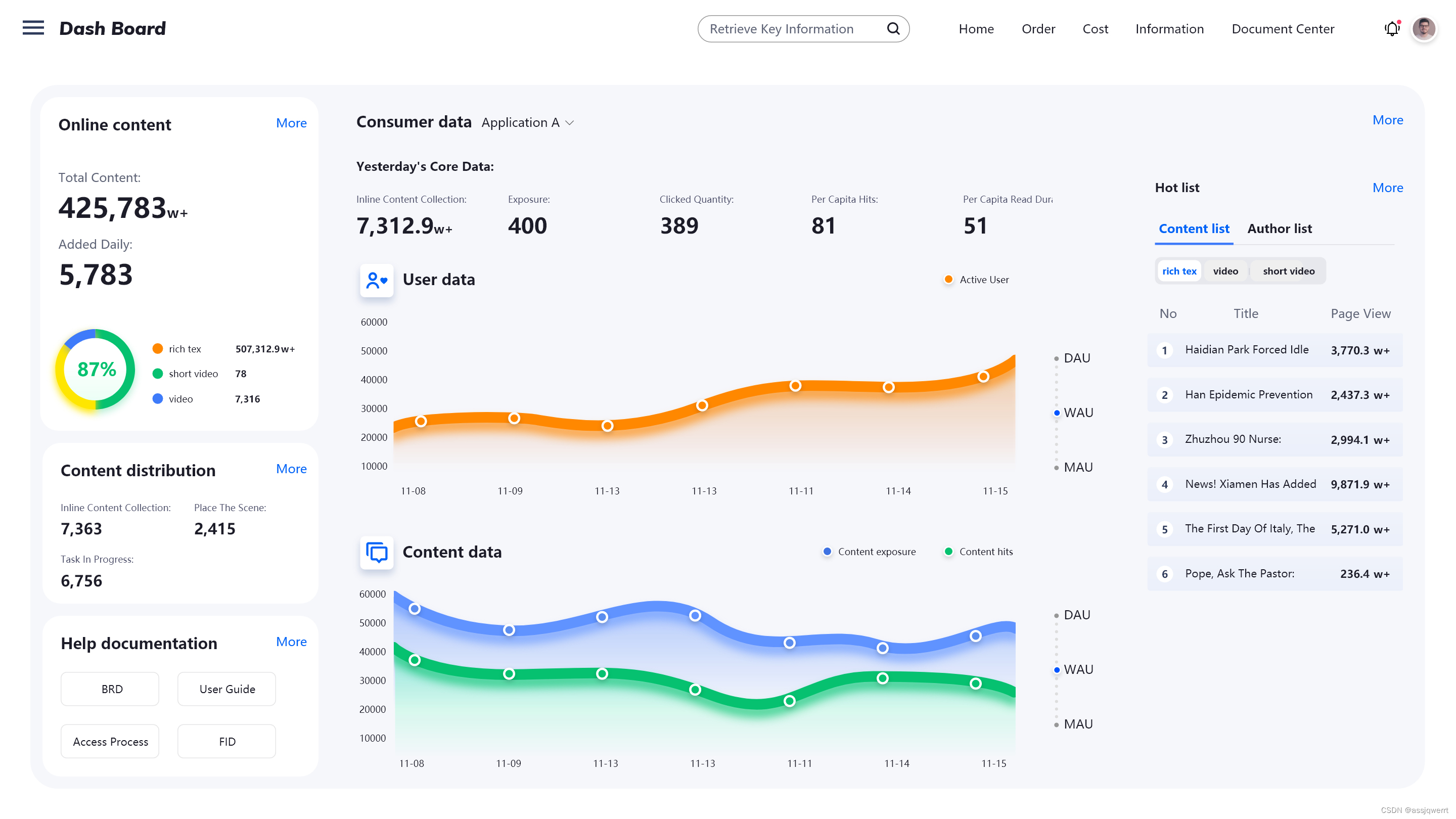The width and height of the screenshot is (1456, 819).
Task: Click the User data icon
Action: click(x=377, y=280)
